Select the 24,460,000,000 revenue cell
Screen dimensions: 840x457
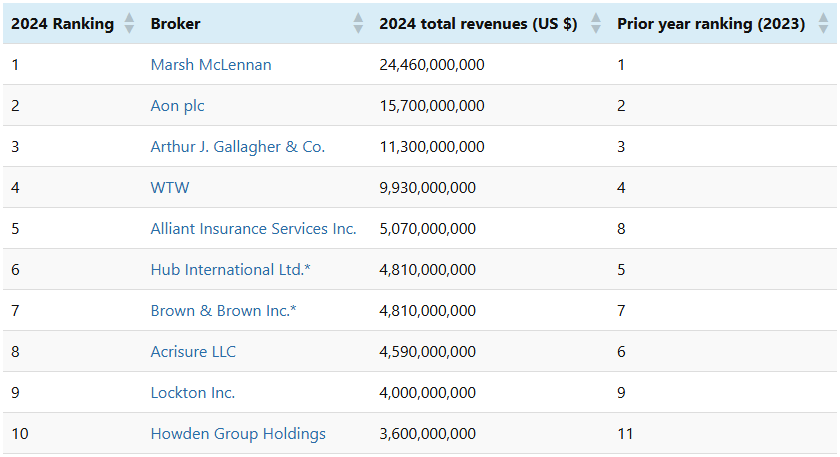coord(432,65)
